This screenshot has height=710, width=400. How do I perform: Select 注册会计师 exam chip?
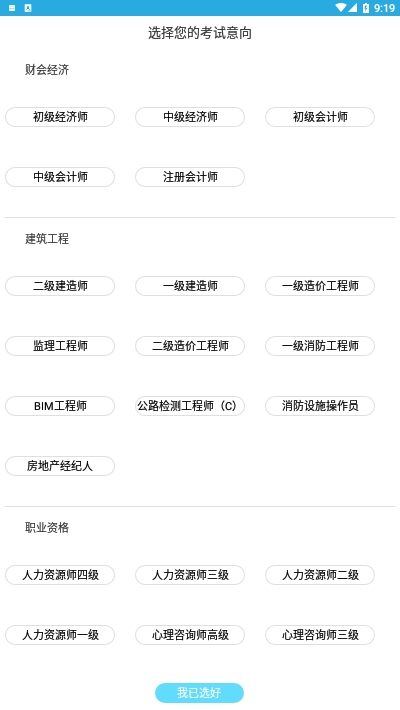coord(190,177)
